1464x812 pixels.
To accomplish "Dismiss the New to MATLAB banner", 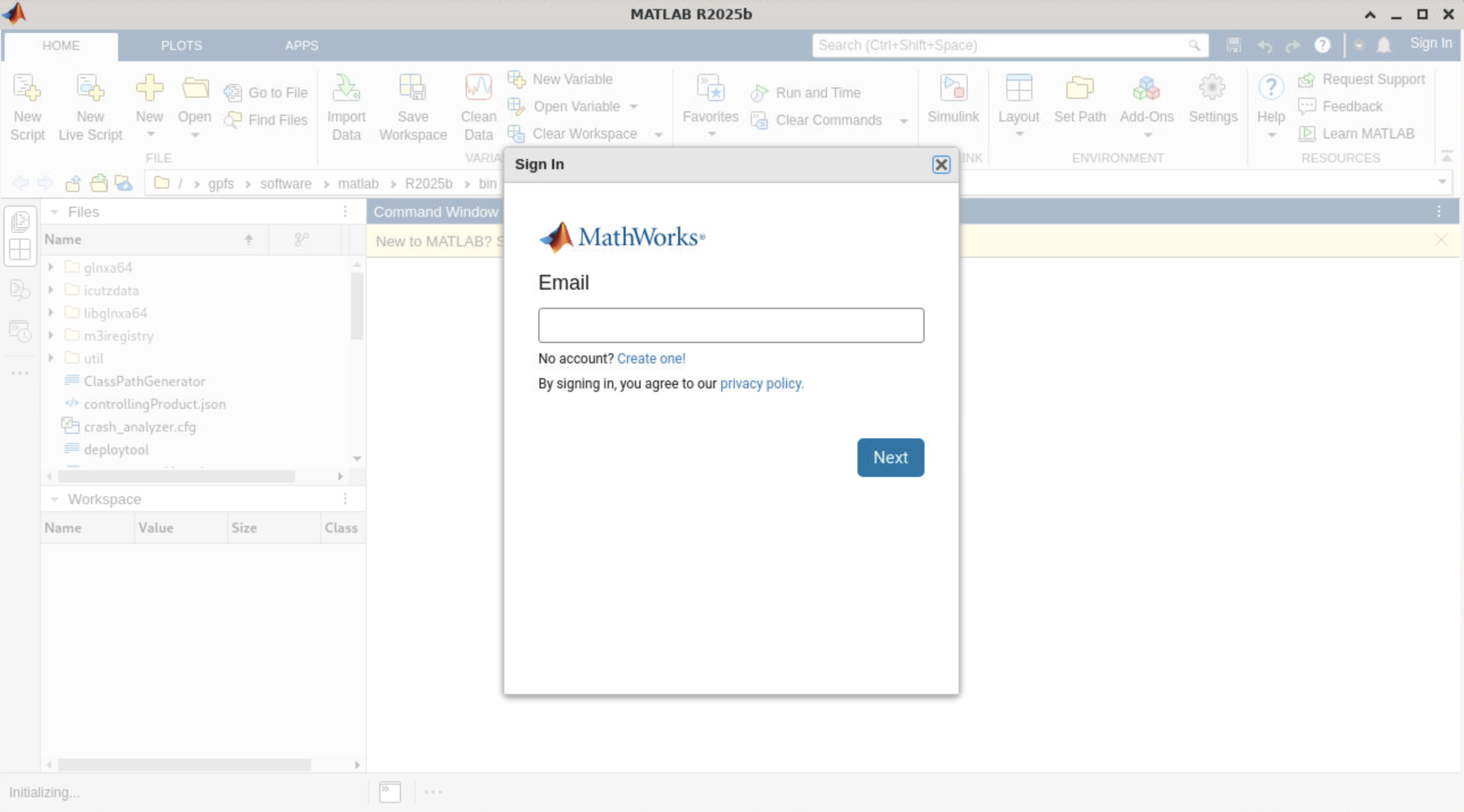I will [1440, 240].
